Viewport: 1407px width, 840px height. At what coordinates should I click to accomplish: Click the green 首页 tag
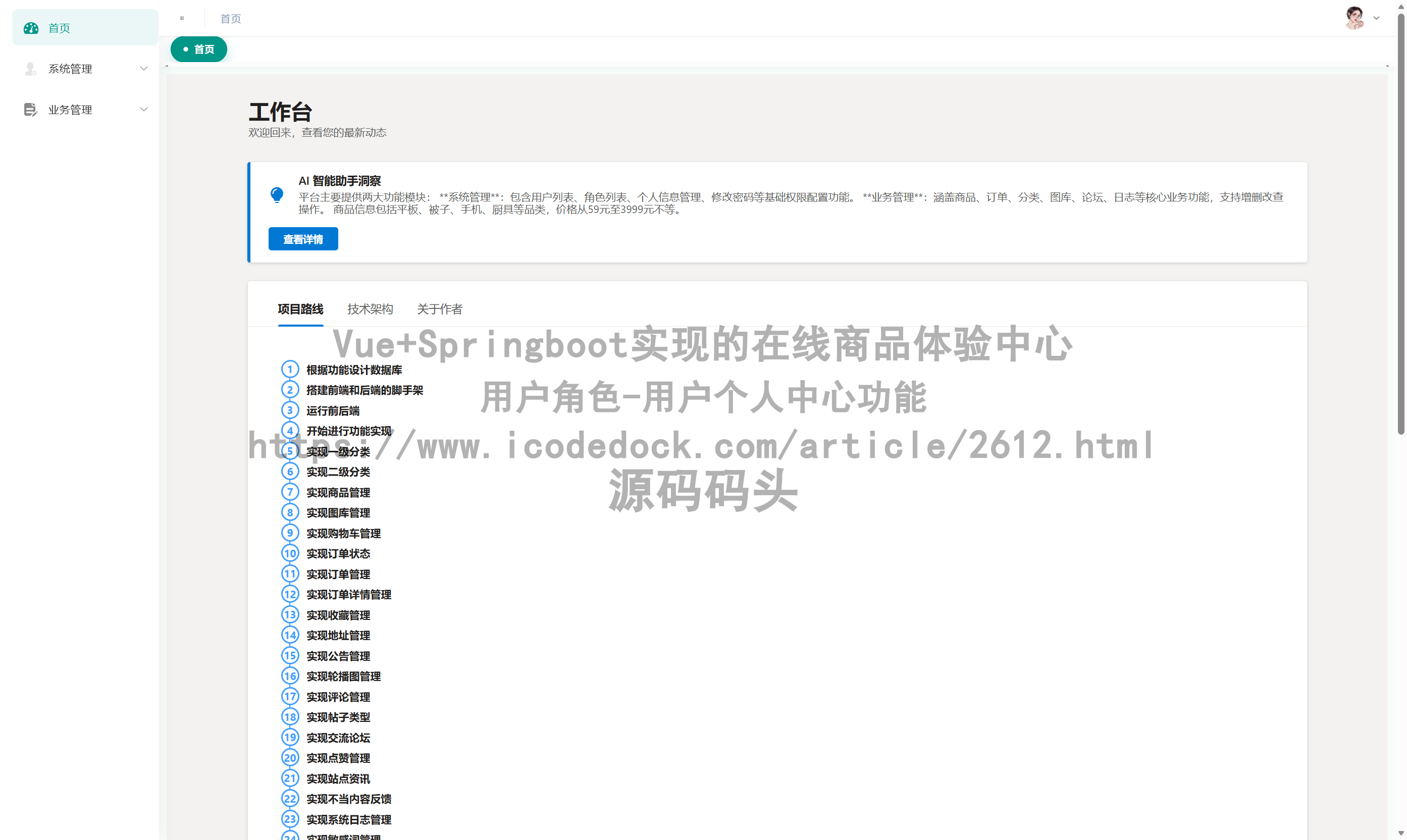[x=198, y=49]
